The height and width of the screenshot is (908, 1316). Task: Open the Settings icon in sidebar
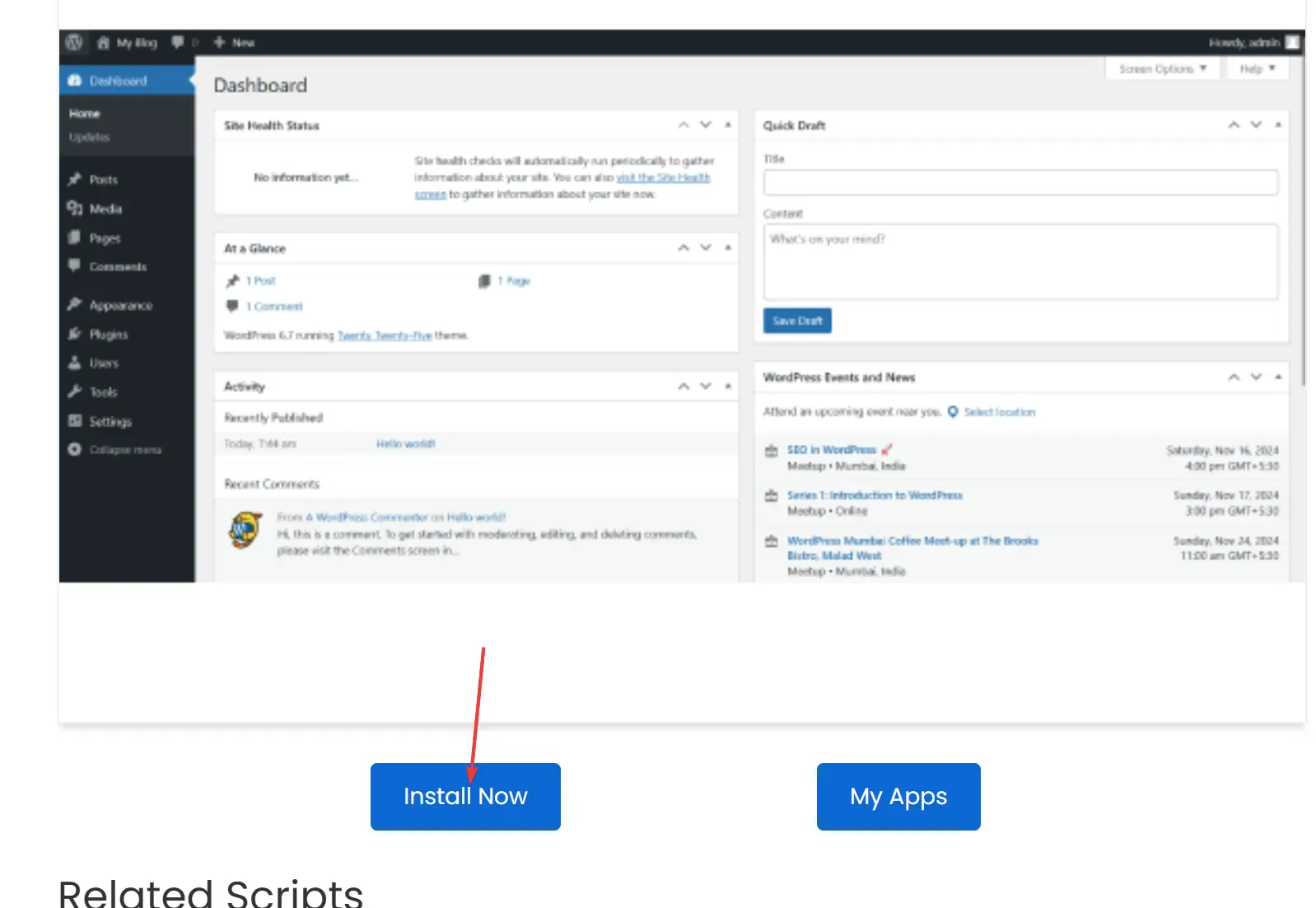(75, 421)
